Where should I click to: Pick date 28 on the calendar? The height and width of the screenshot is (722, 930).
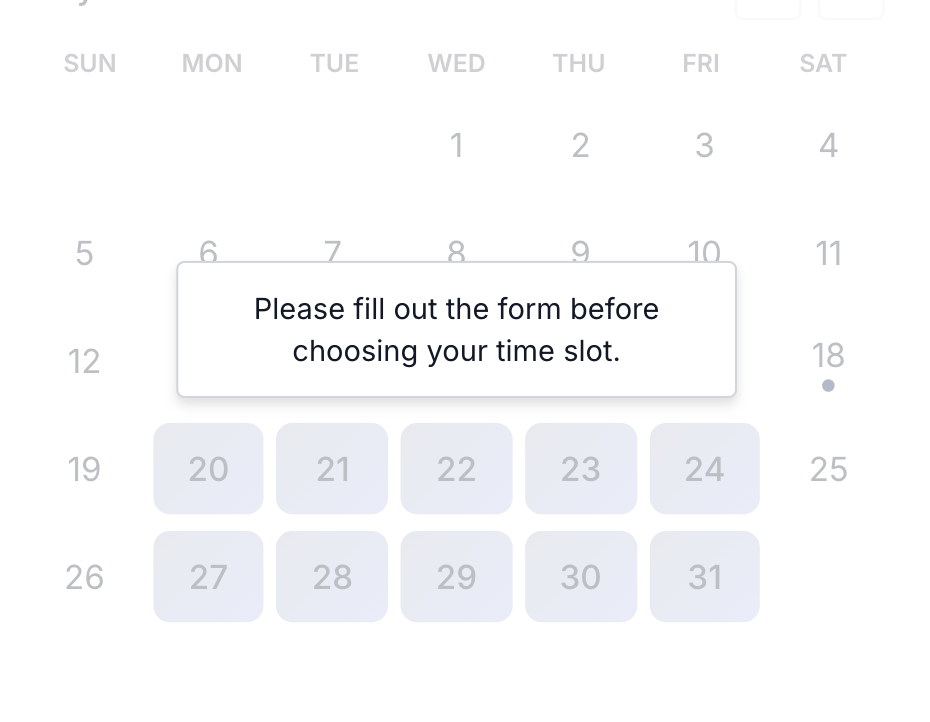coord(332,577)
